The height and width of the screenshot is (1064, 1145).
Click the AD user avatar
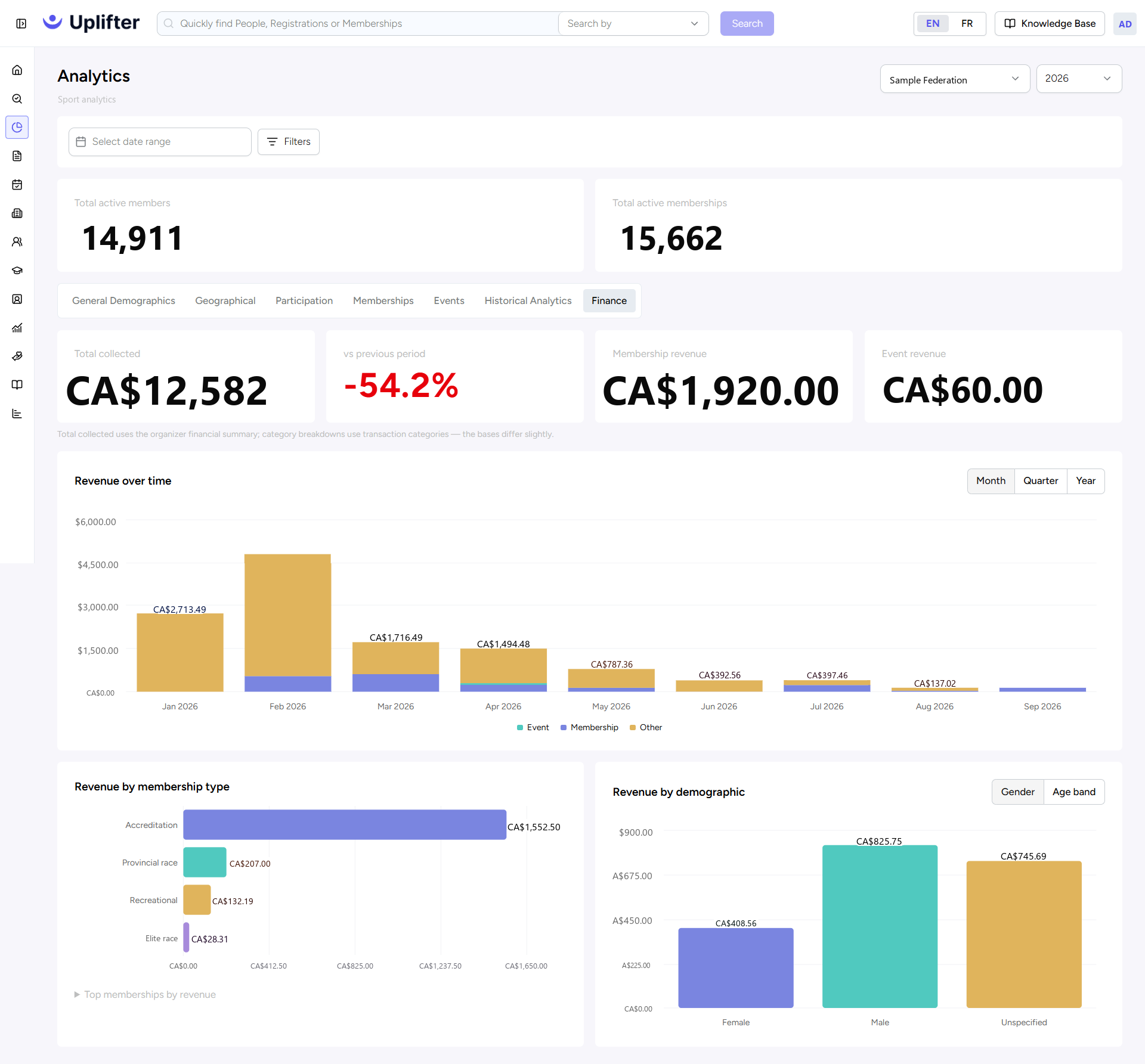click(1125, 24)
